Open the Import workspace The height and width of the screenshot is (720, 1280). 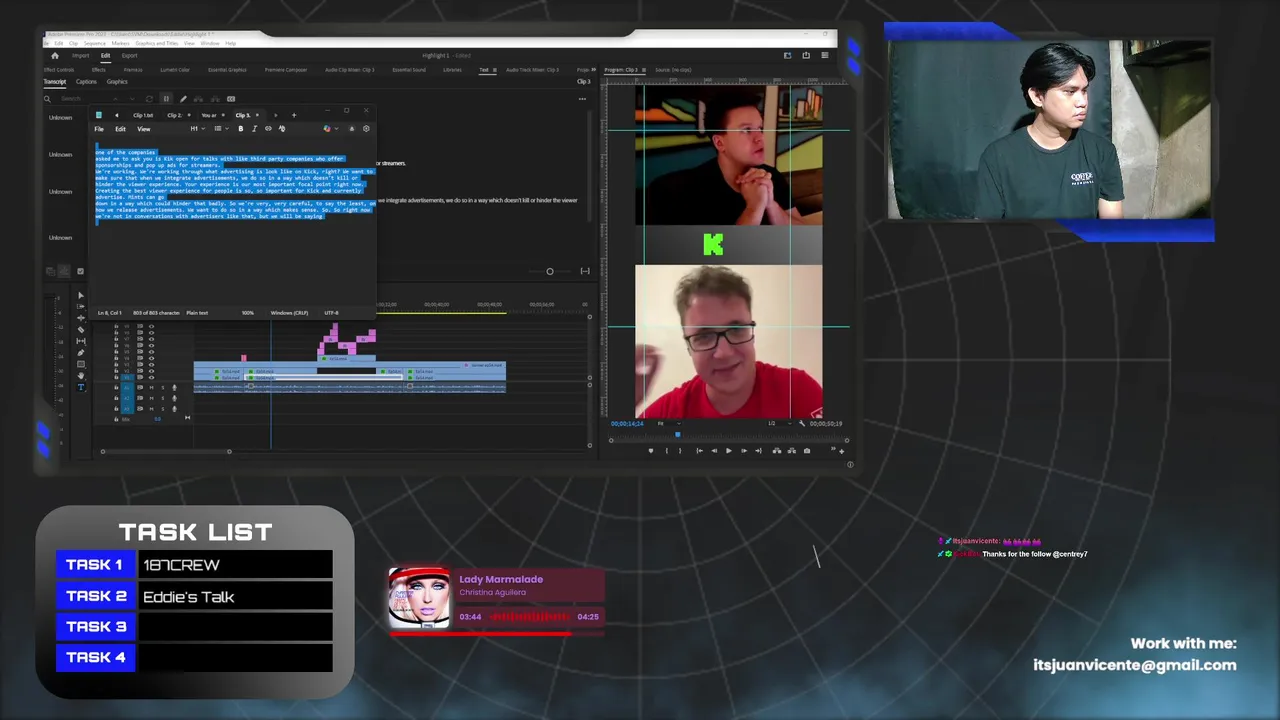(81, 56)
